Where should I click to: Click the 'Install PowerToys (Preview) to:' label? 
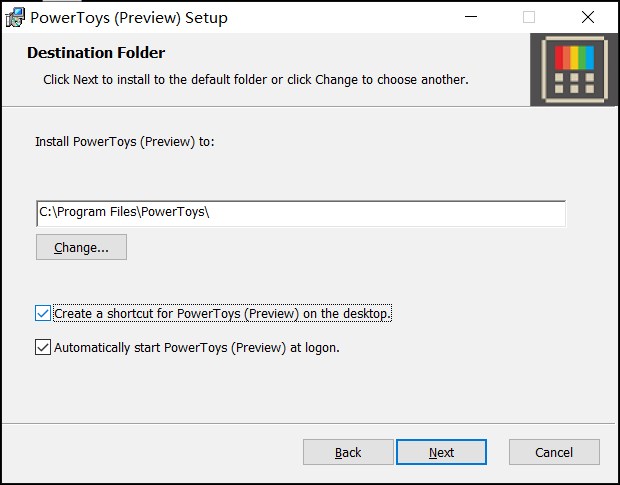pyautogui.click(x=125, y=142)
